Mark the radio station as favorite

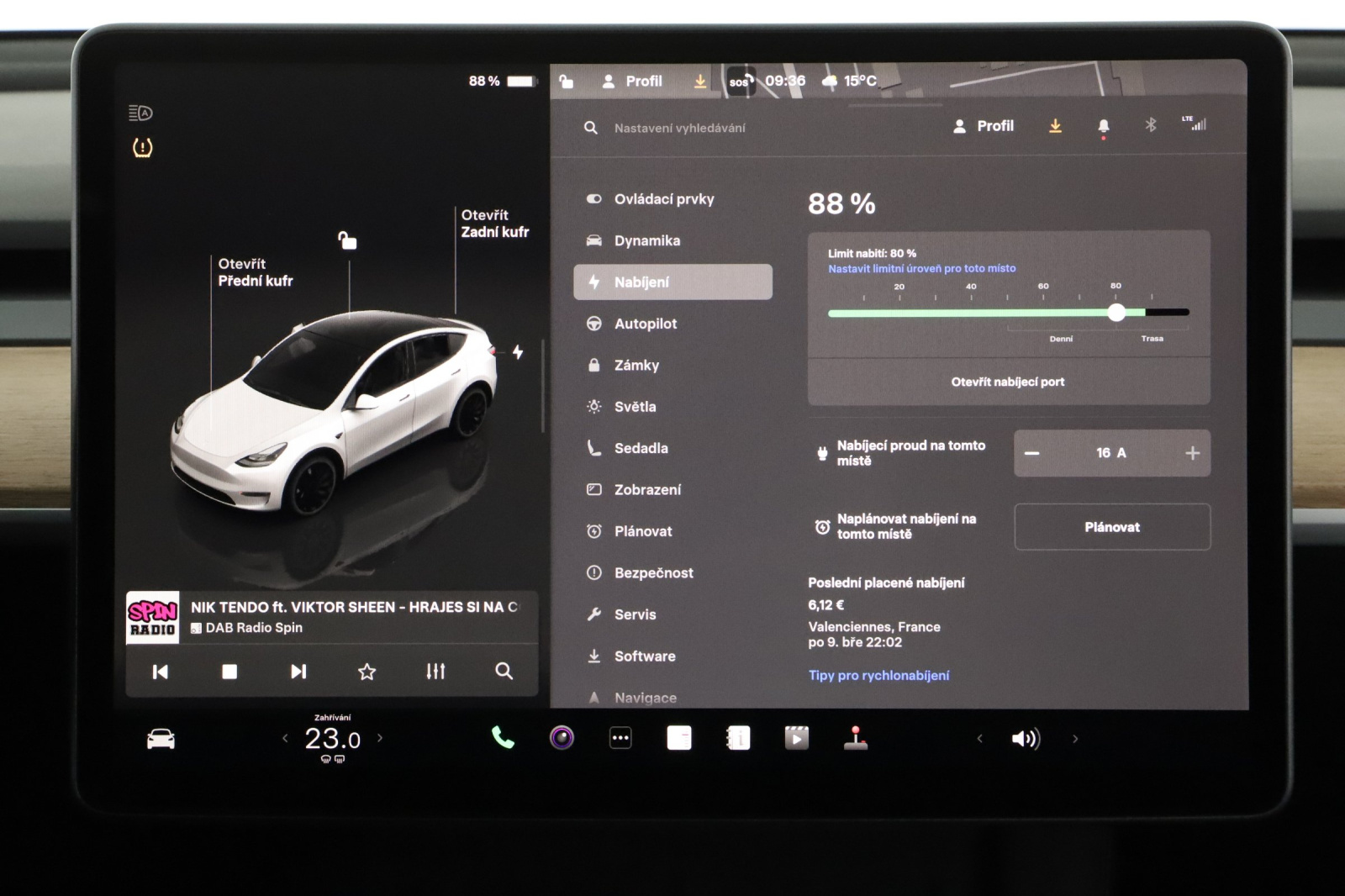[x=367, y=672]
